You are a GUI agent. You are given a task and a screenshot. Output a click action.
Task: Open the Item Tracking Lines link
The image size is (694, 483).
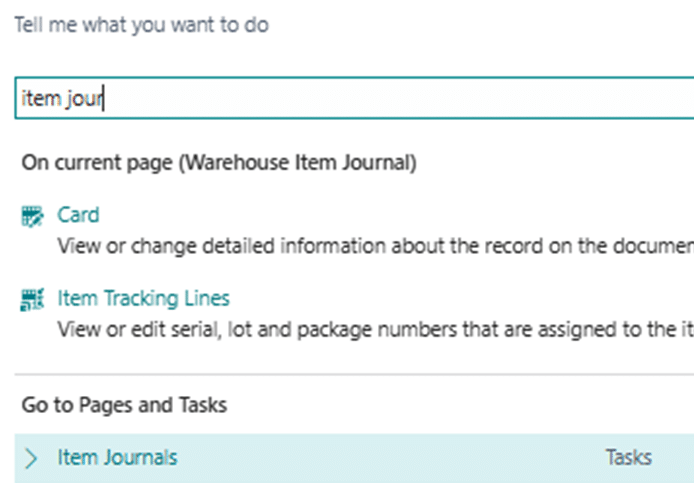[143, 298]
